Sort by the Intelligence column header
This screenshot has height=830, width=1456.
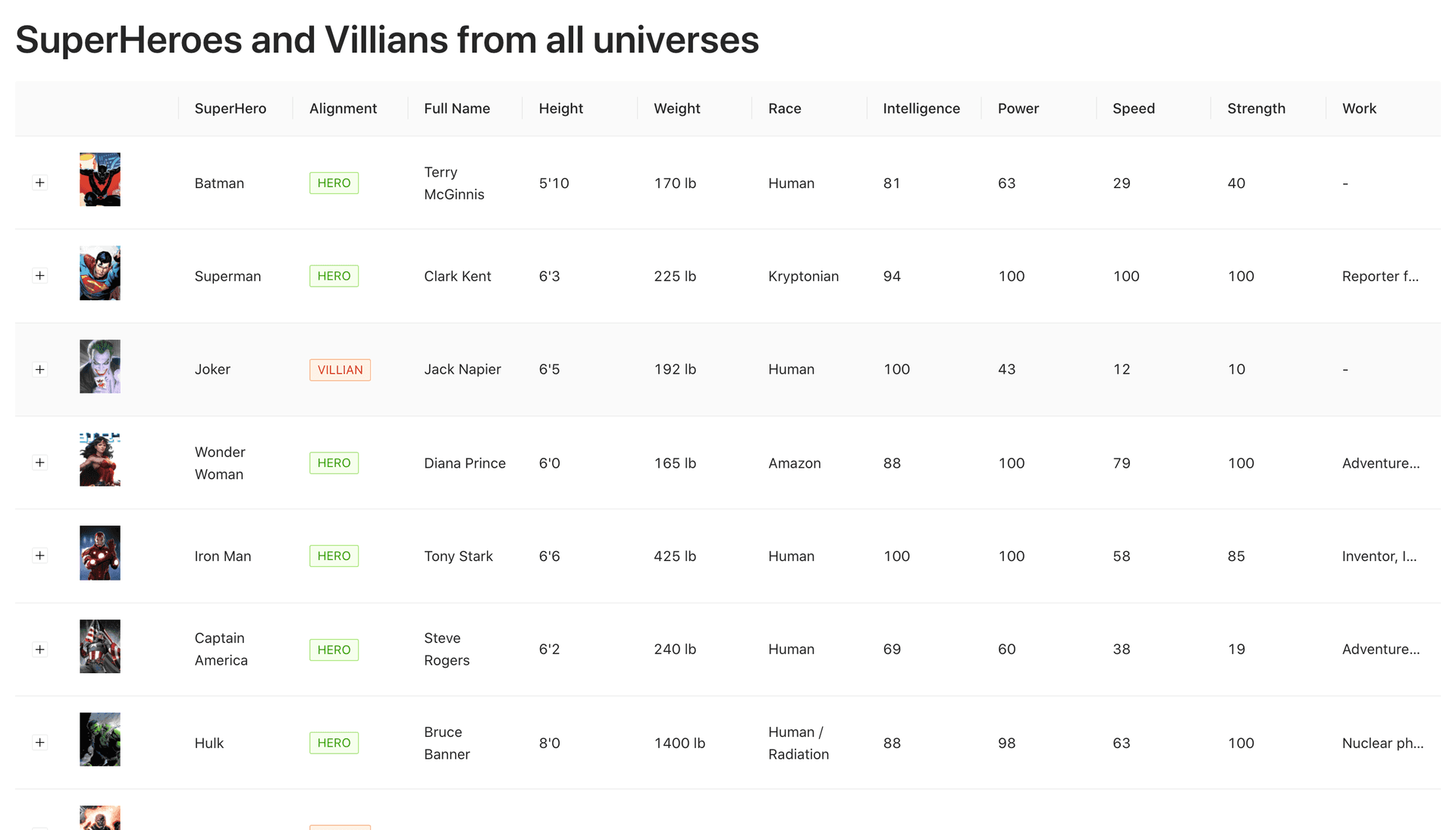coord(921,108)
